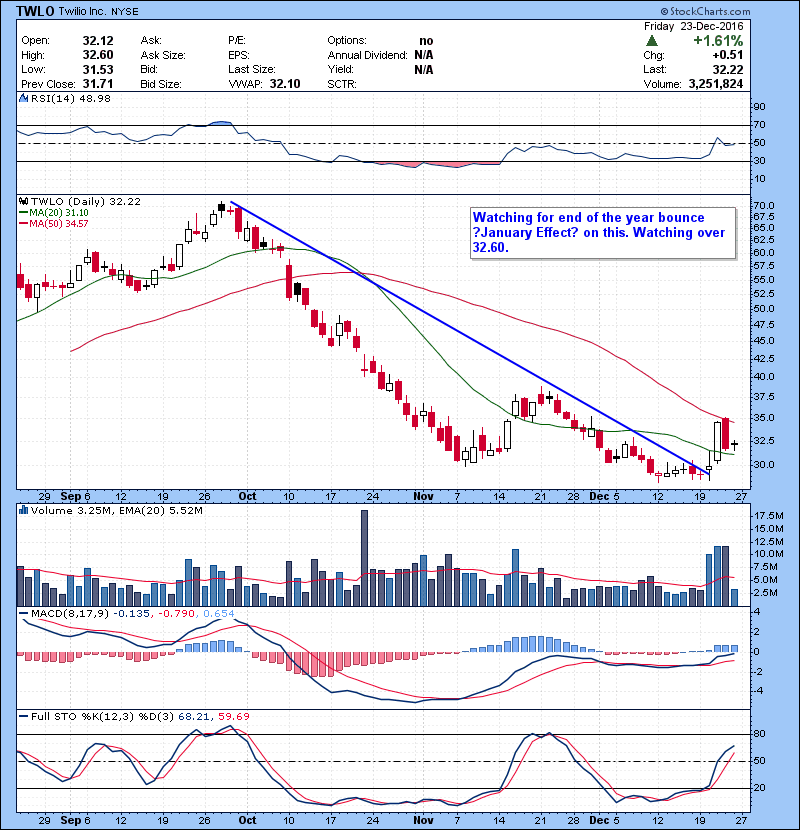This screenshot has width=800, height=830.
Task: Click the Open value 32.12
Action: tap(98, 41)
